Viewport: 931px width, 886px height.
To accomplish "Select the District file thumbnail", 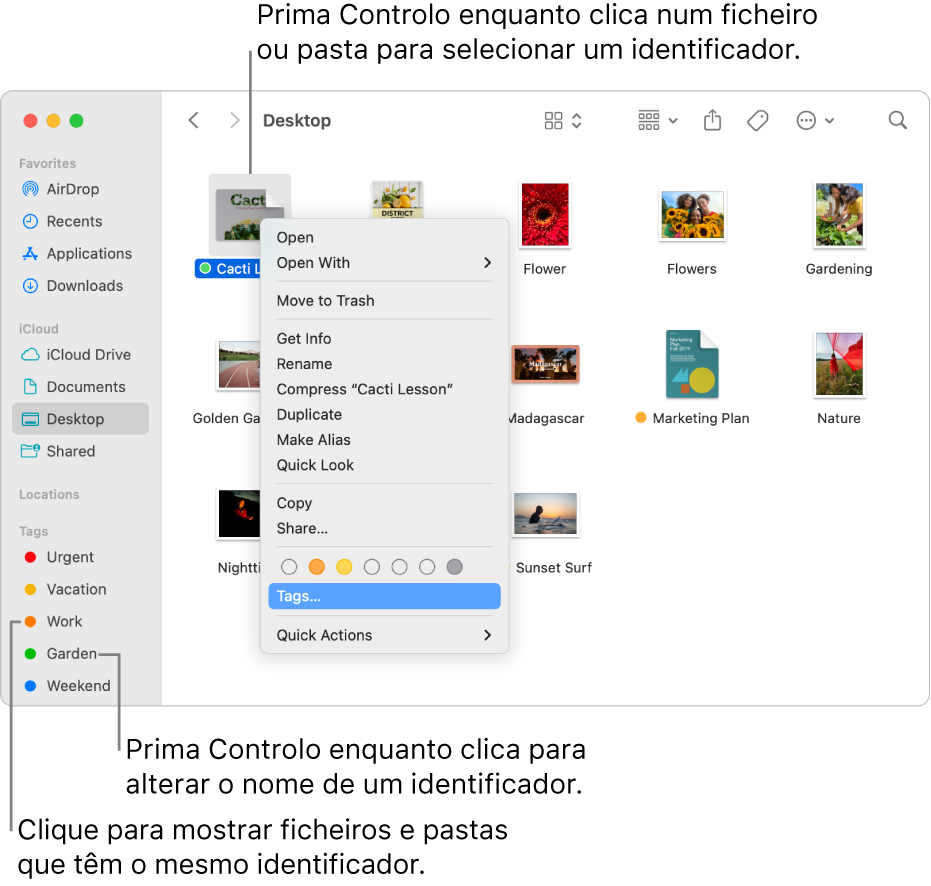I will coord(397,200).
